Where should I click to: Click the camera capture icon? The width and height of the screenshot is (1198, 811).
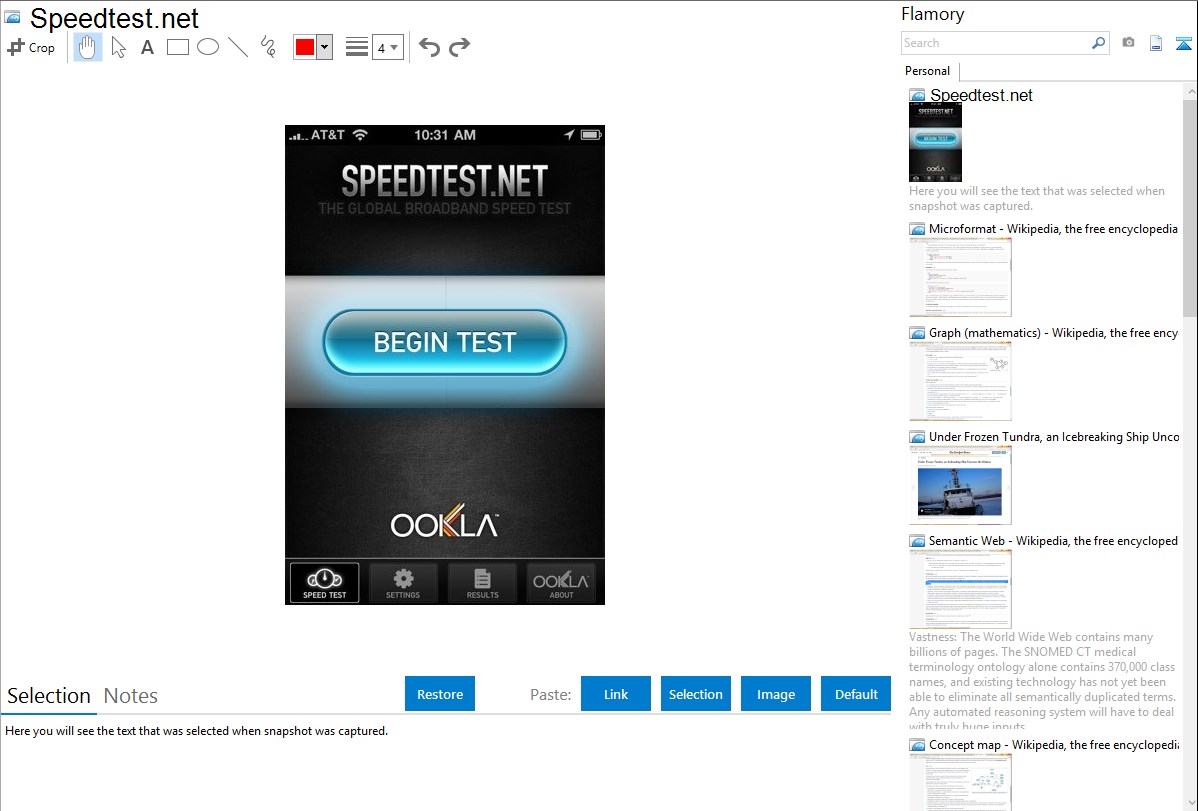point(1128,43)
